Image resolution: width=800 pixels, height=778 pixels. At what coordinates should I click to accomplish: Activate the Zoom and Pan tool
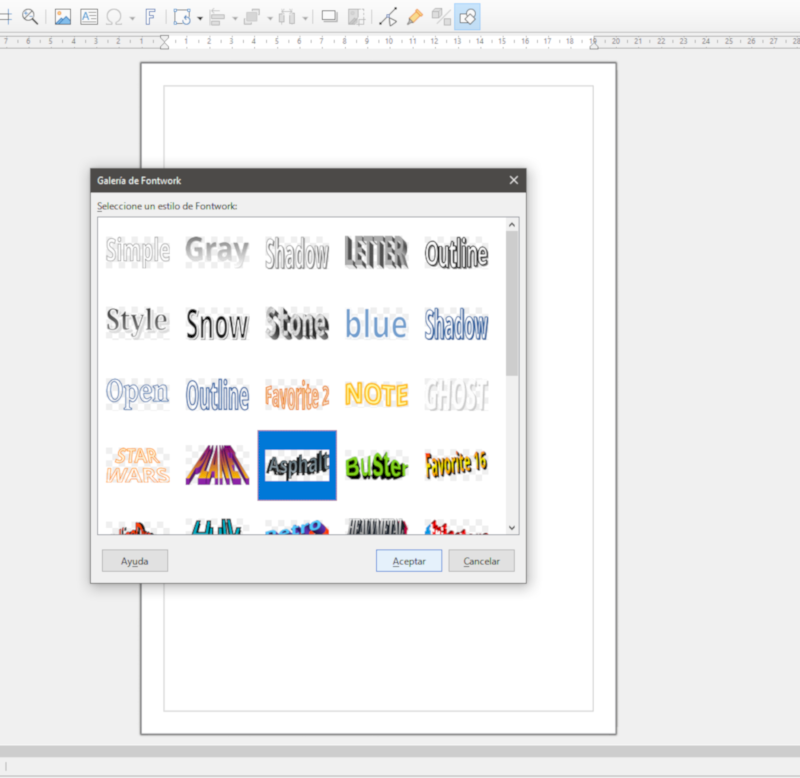coord(28,16)
